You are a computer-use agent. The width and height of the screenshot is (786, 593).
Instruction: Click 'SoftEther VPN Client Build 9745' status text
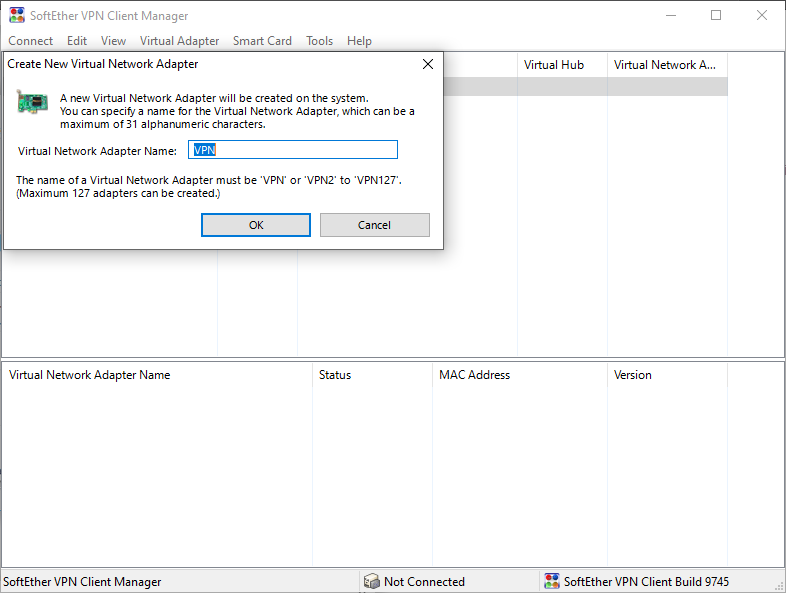tap(646, 582)
